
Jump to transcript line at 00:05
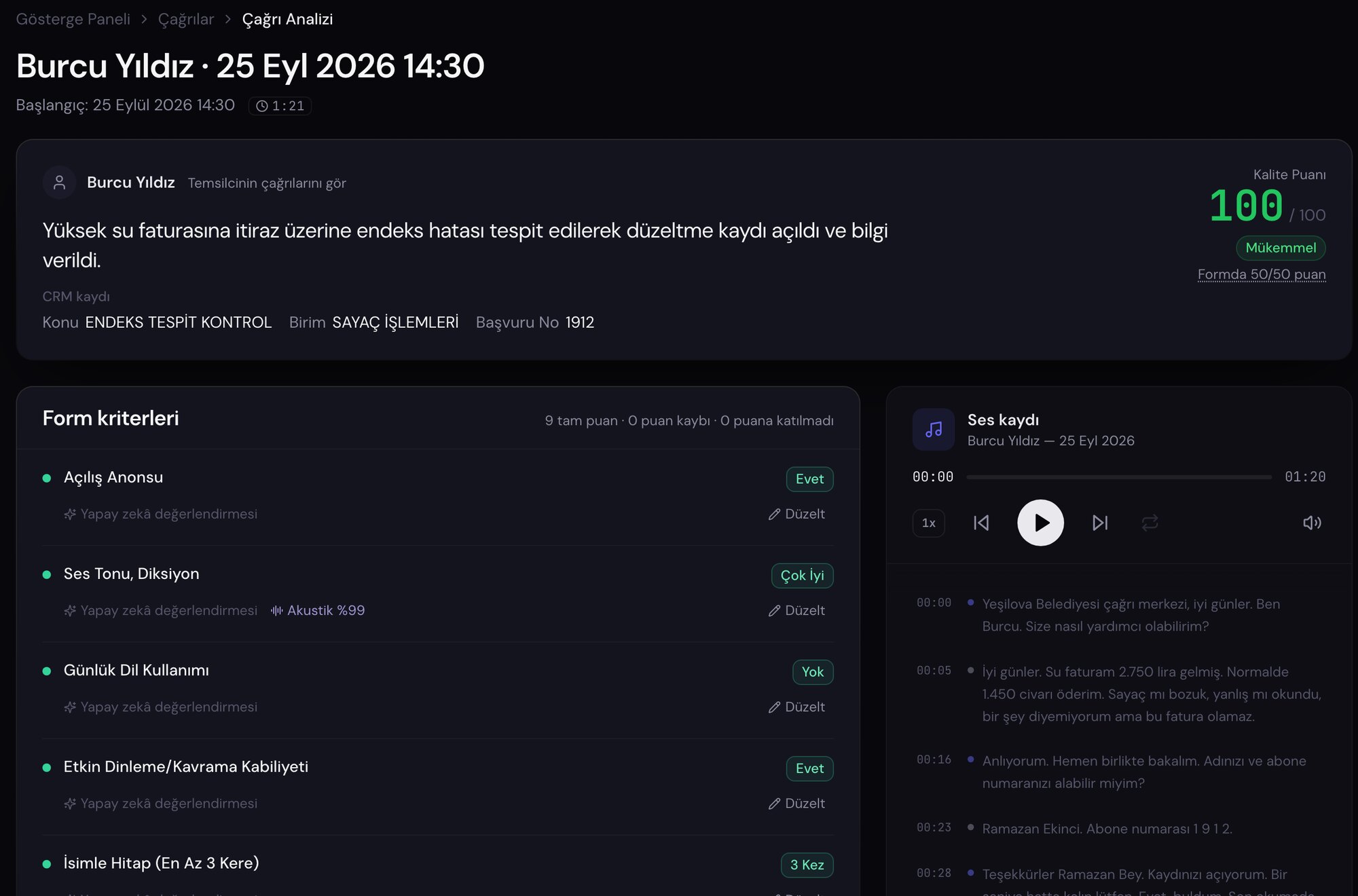(1119, 694)
